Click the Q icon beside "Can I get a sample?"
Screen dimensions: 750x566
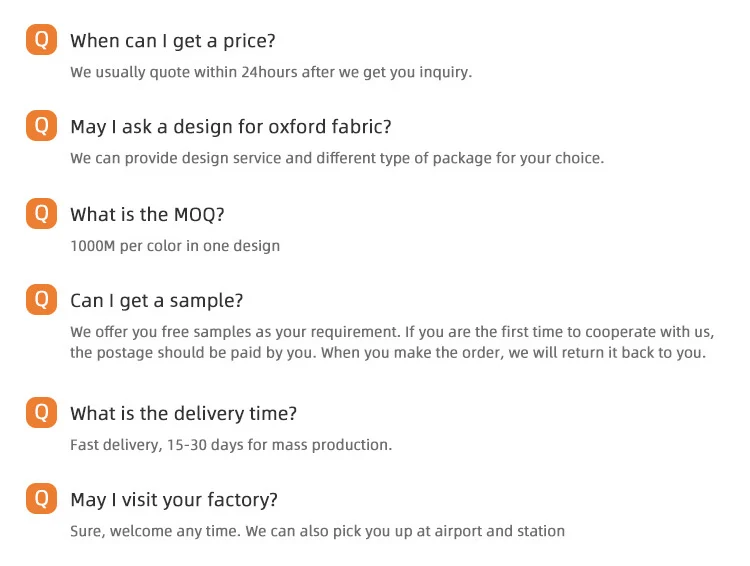pos(41,299)
